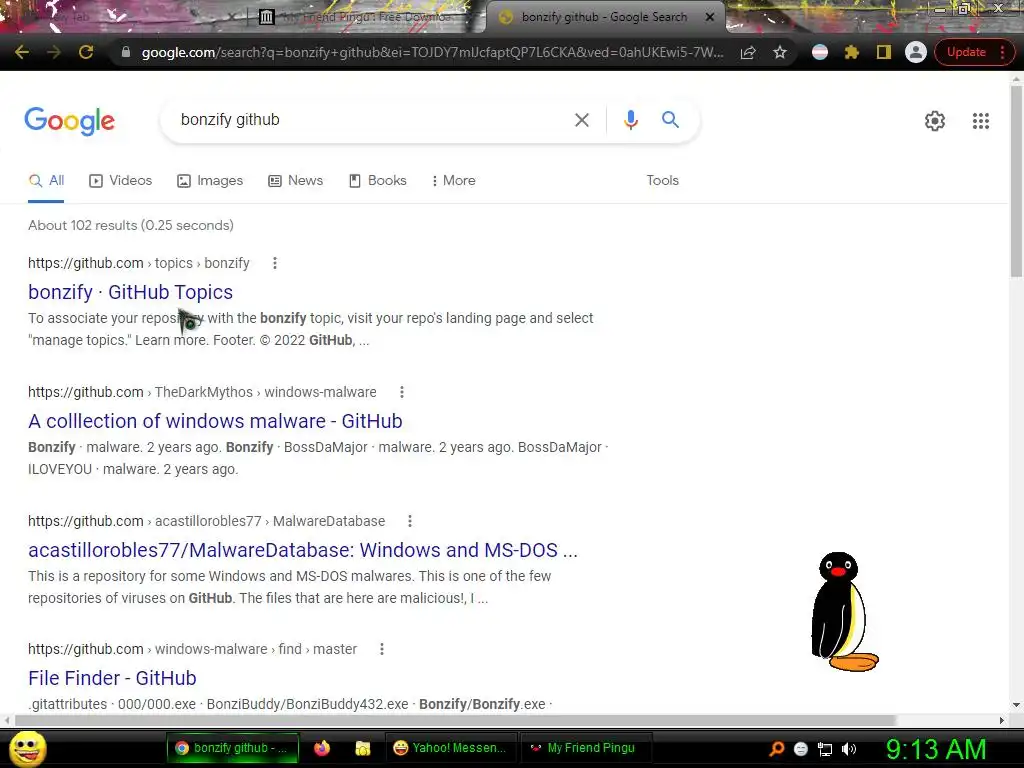Switch to the Books tab
The width and height of the screenshot is (1024, 768).
click(x=377, y=181)
